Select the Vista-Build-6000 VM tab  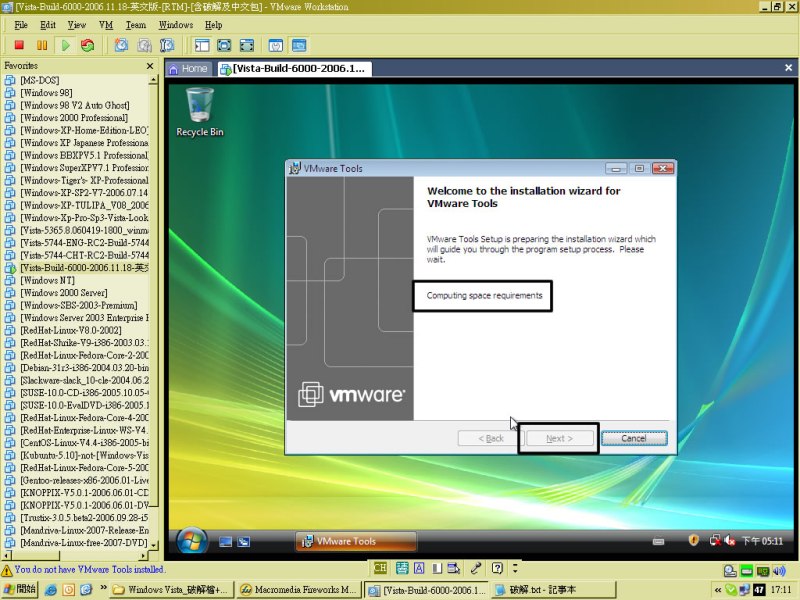pyautogui.click(x=294, y=68)
